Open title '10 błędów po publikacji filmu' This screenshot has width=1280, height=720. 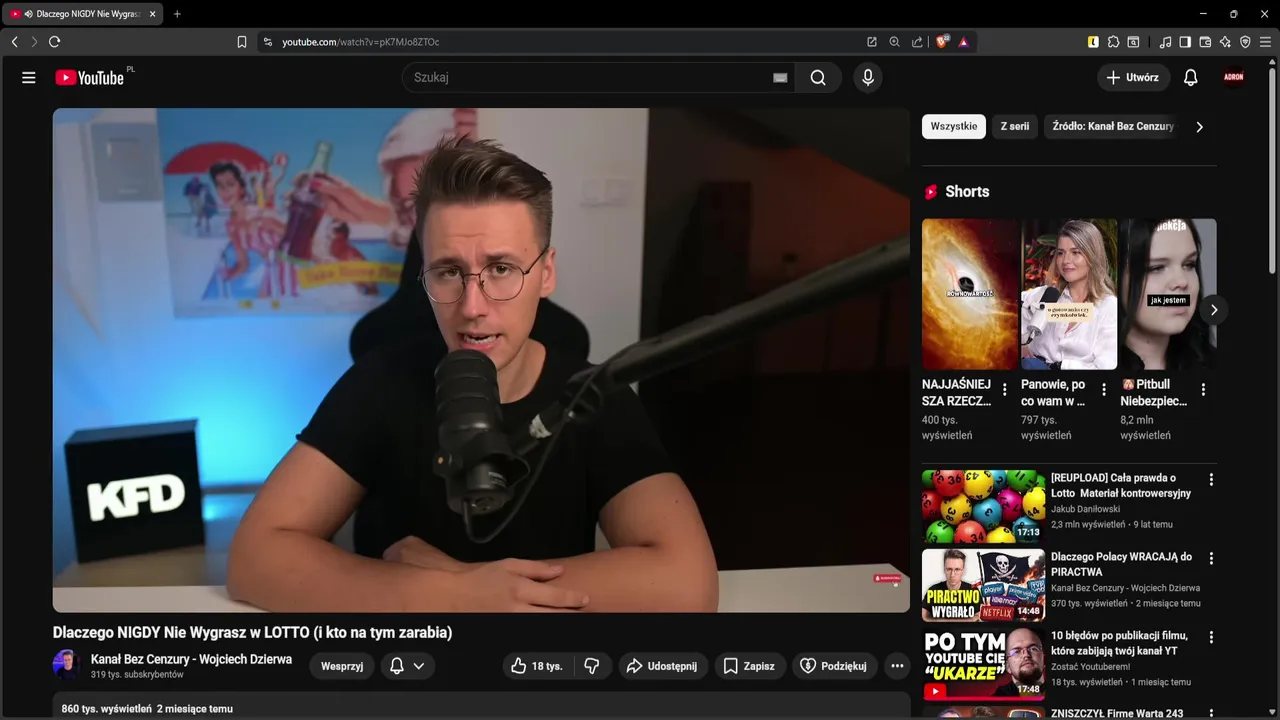tap(1119, 643)
